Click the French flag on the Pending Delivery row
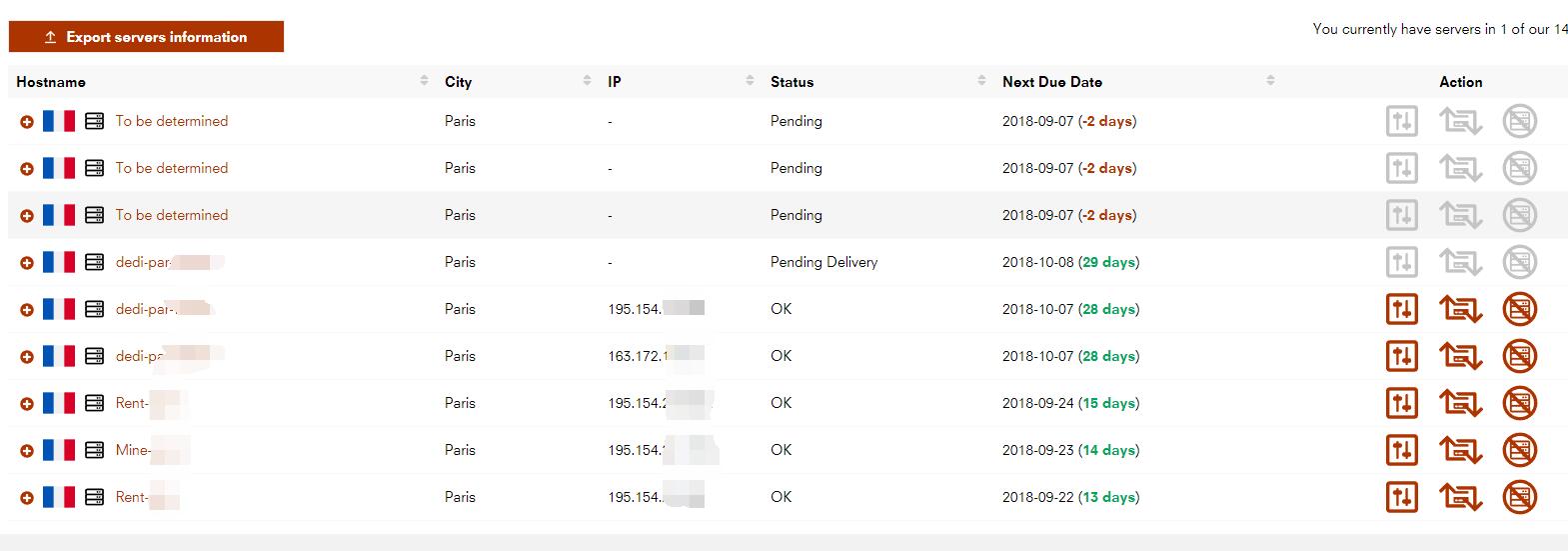Screen dimensions: 1568x551 tap(59, 262)
